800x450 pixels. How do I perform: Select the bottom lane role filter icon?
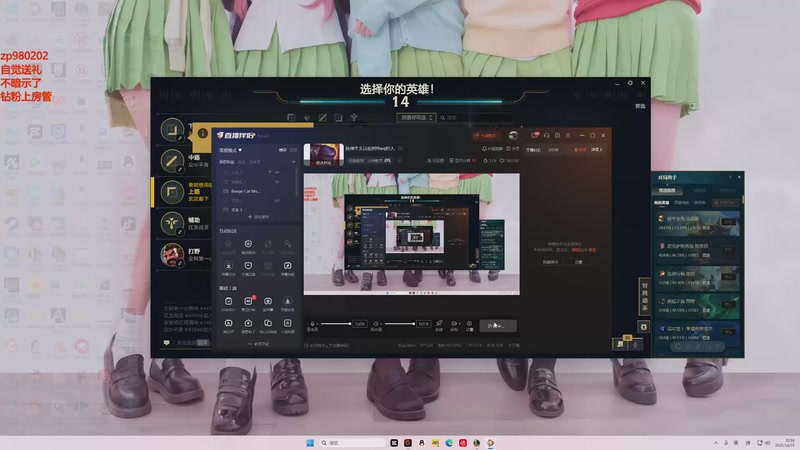coord(338,117)
